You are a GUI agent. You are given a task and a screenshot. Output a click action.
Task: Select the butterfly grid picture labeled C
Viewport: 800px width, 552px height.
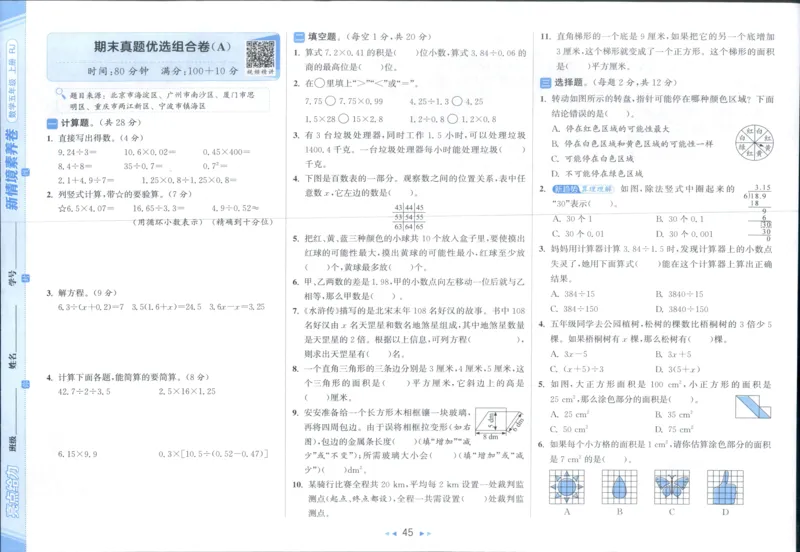[672, 487]
